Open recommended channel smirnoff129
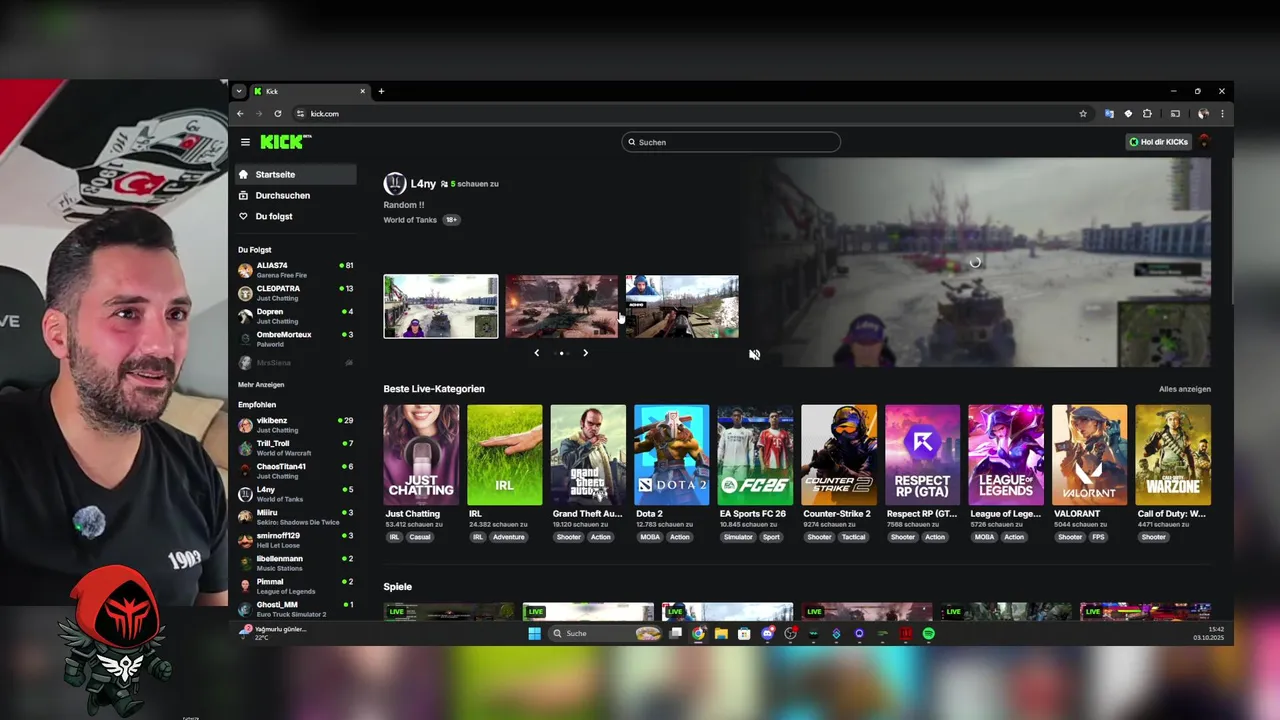 pos(295,540)
